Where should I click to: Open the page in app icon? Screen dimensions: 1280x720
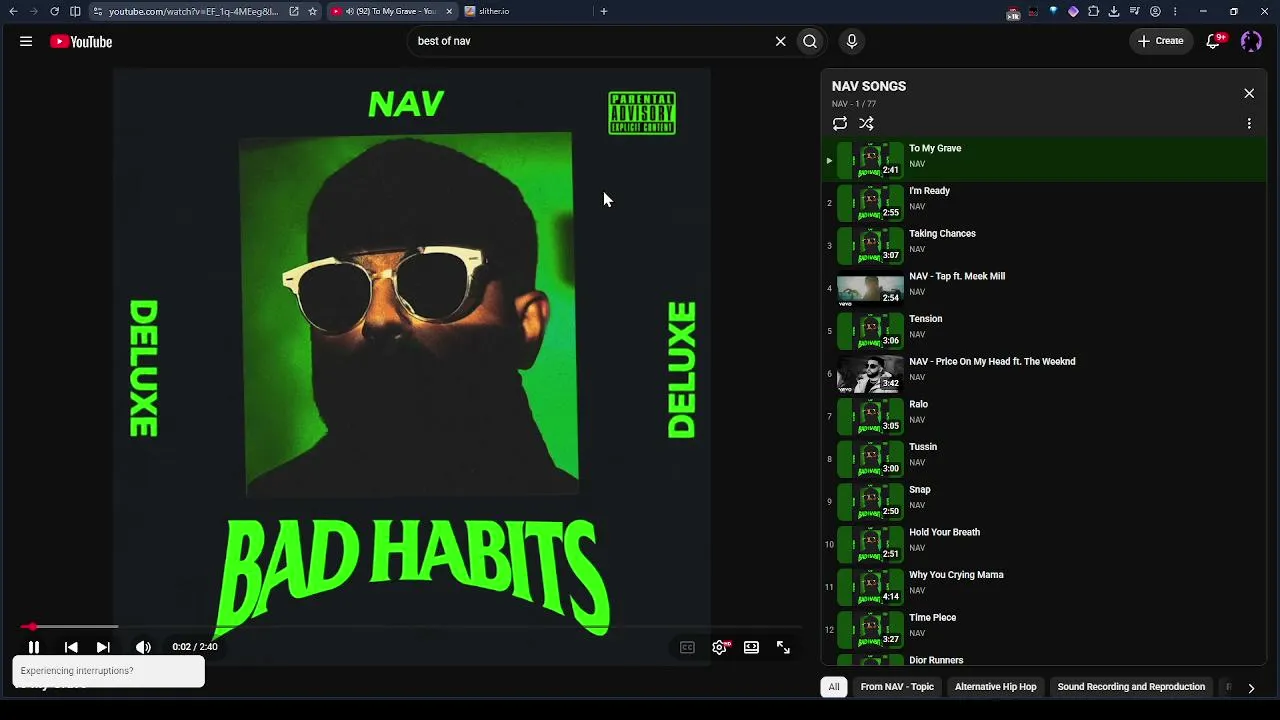click(294, 11)
